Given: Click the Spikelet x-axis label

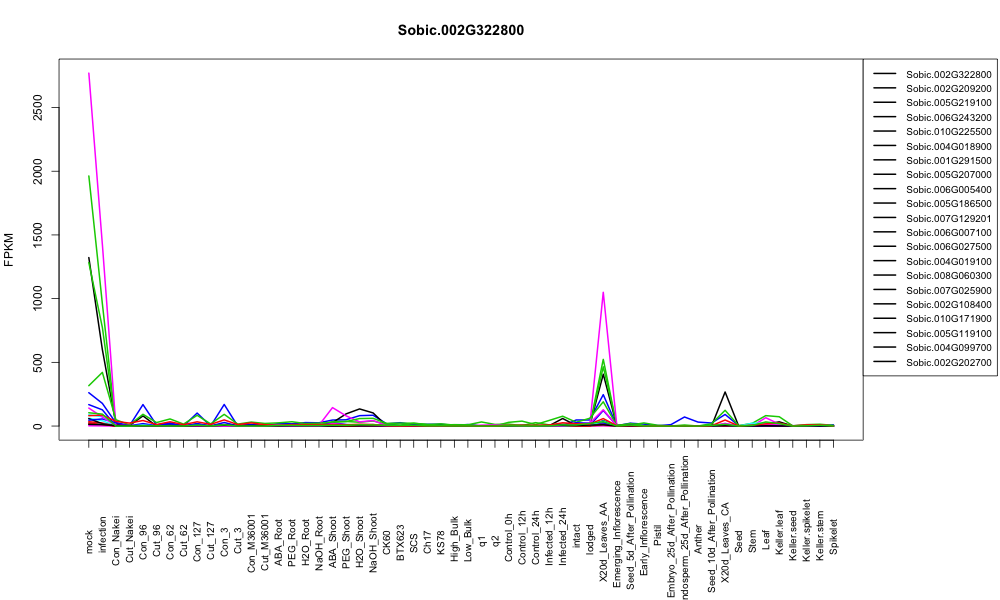Looking at the screenshot, I should click(833, 536).
